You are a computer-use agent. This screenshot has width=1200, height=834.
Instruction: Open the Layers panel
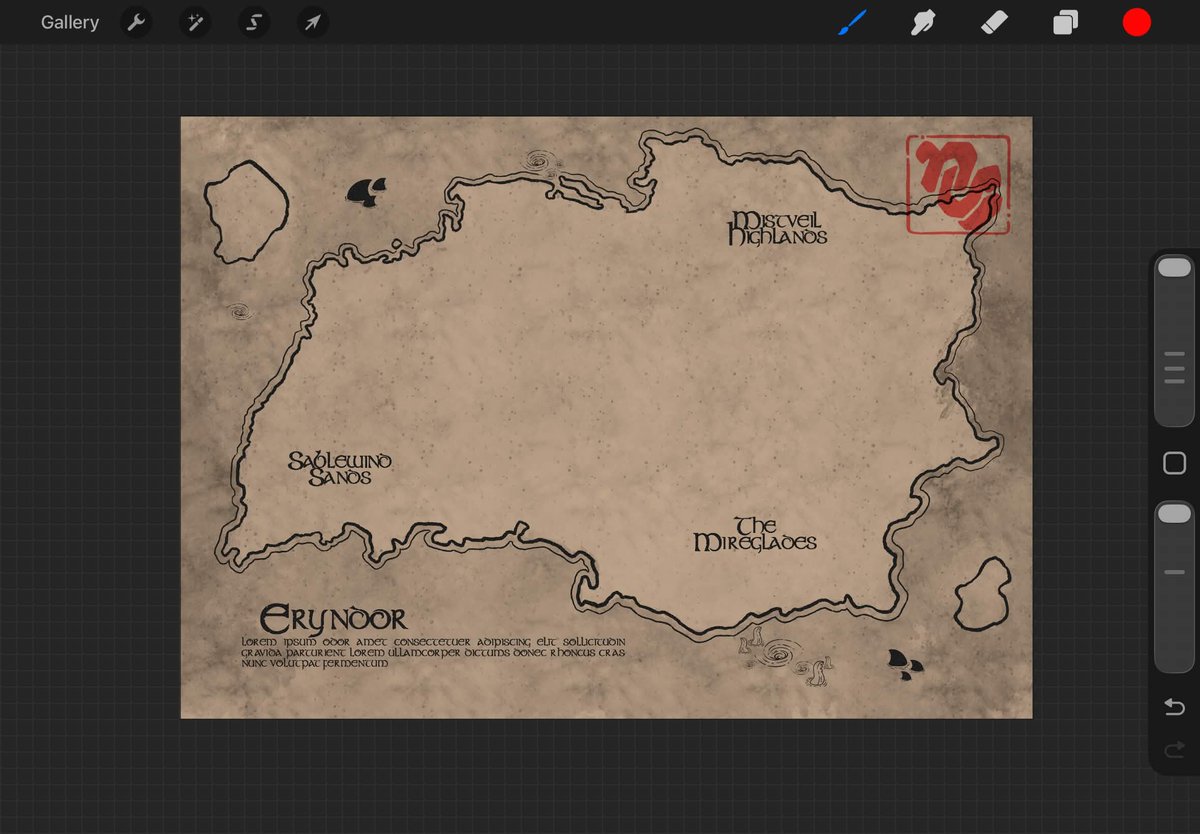coord(1066,22)
